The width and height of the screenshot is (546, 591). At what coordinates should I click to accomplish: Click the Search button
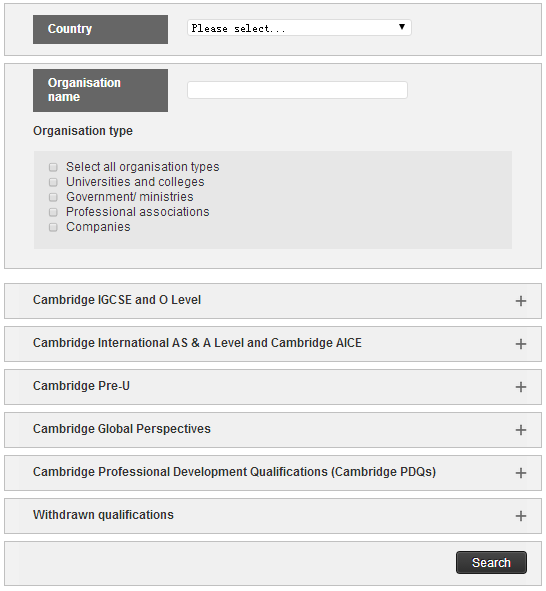[x=491, y=562]
